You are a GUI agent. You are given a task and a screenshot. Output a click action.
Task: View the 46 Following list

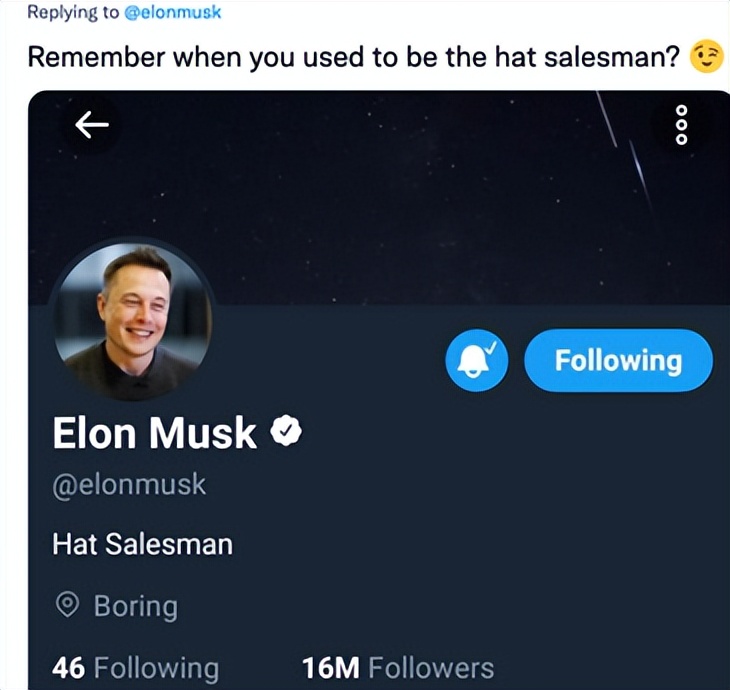point(135,668)
